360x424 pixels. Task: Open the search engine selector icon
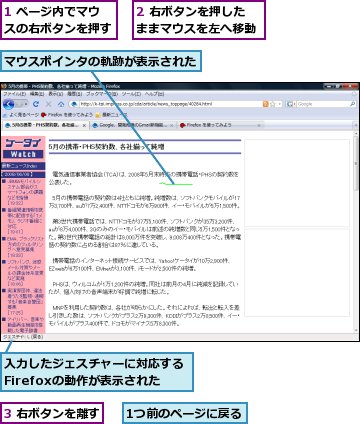pos(291,104)
